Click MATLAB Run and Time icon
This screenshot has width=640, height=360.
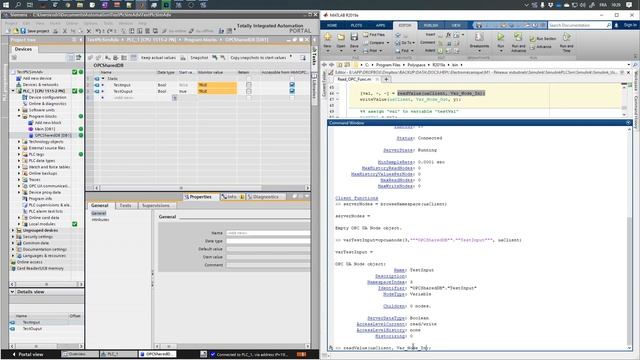click(x=567, y=38)
